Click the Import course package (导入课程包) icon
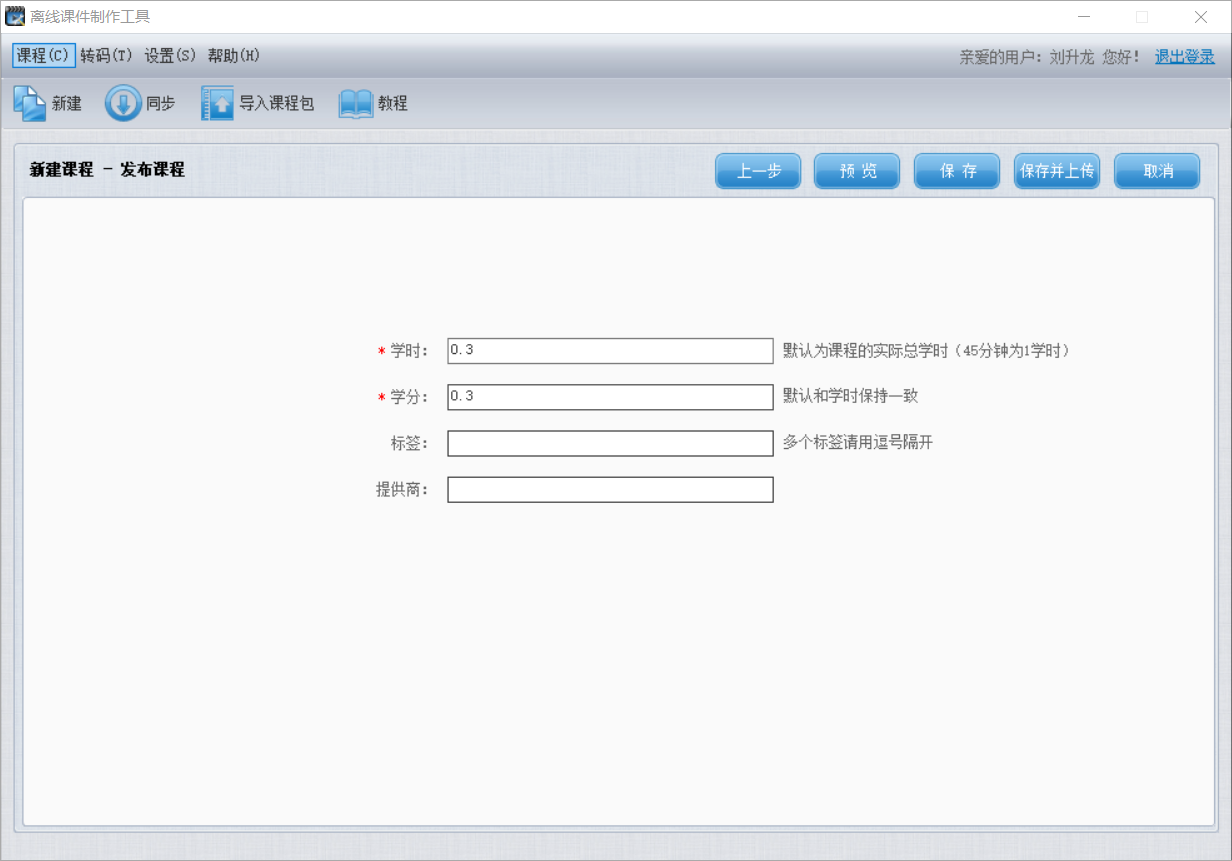The image size is (1232, 861). pos(217,103)
